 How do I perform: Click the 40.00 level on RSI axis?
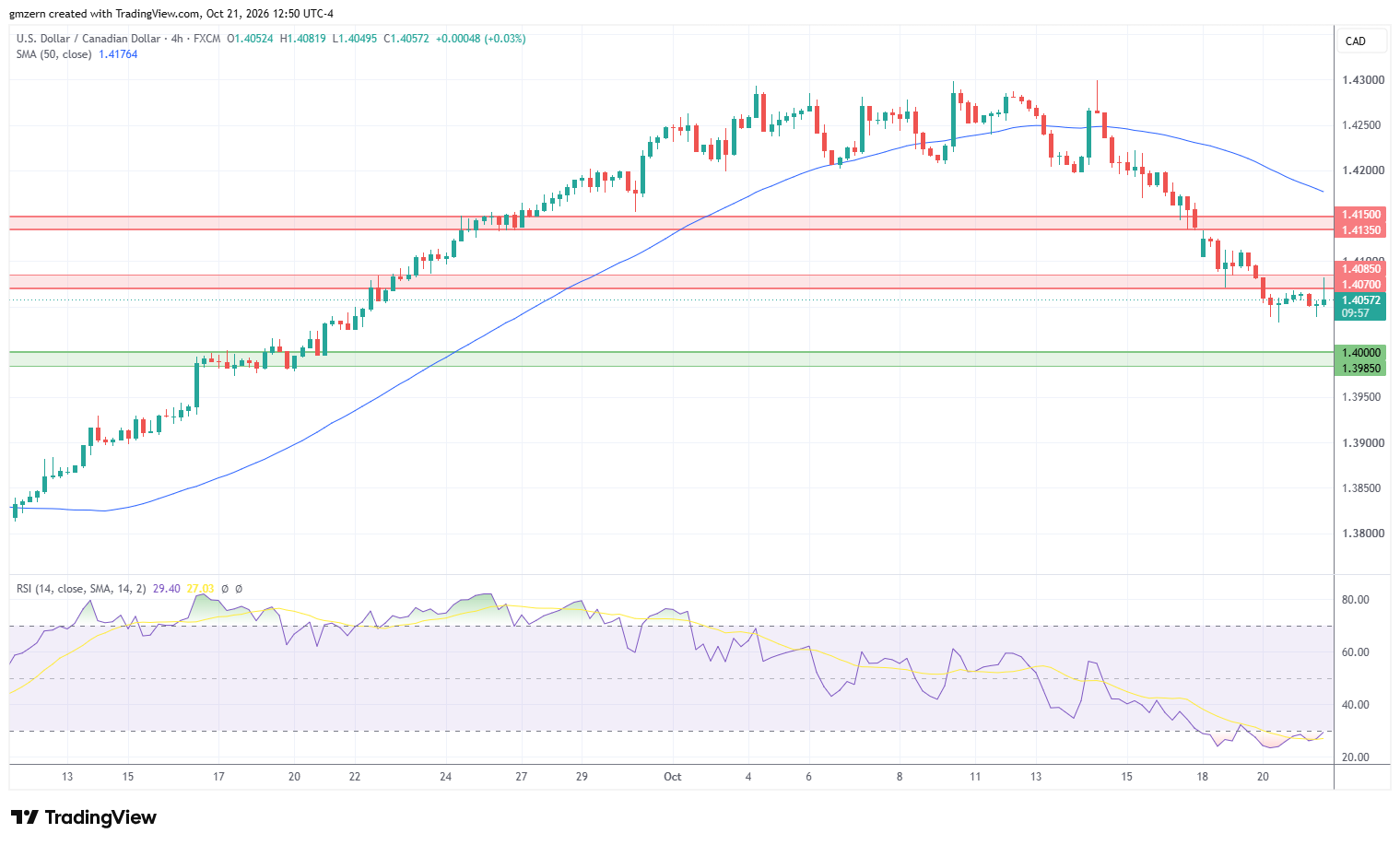(x=1355, y=705)
